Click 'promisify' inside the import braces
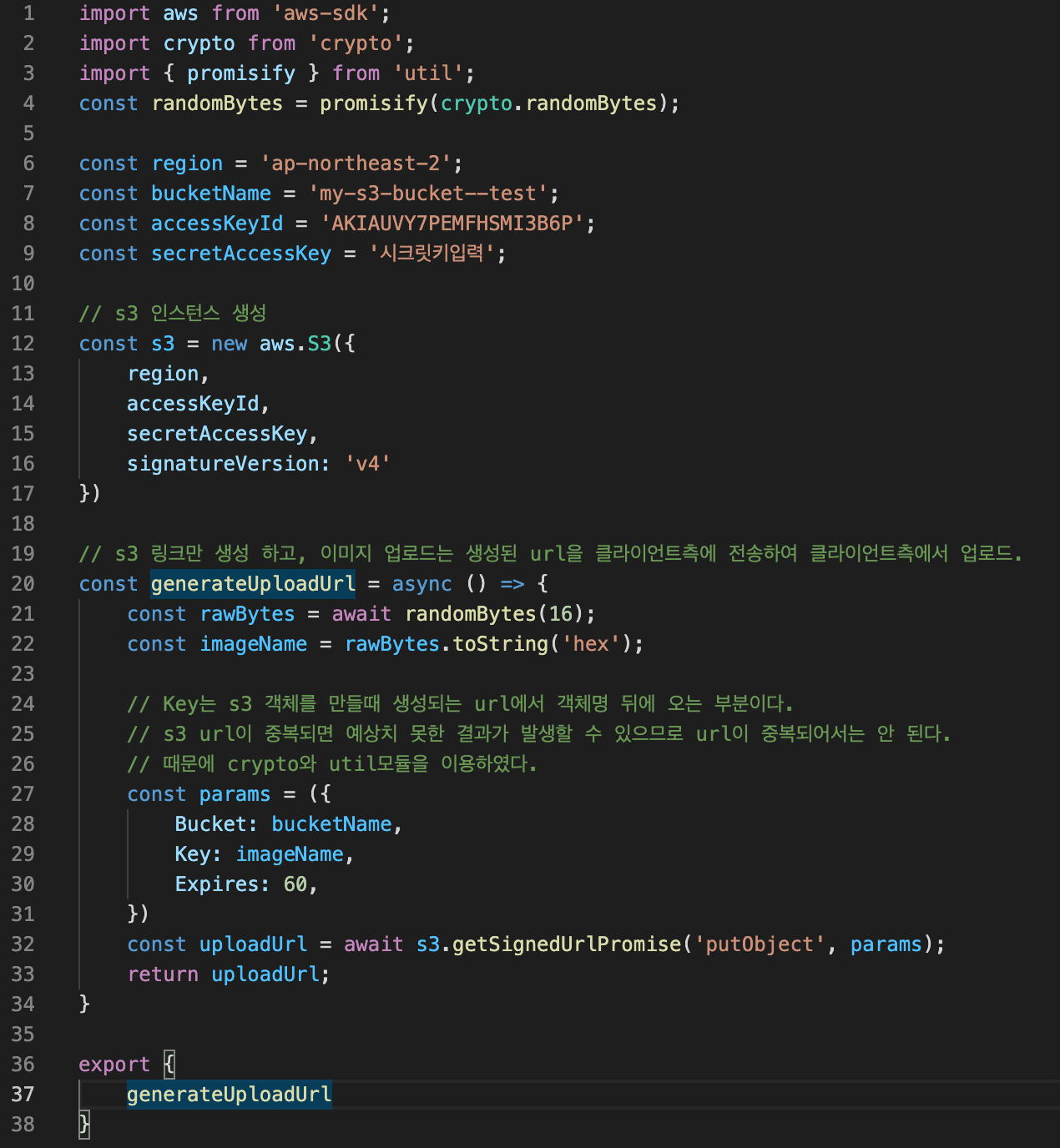Viewport: 1060px width, 1148px height. pos(241,73)
